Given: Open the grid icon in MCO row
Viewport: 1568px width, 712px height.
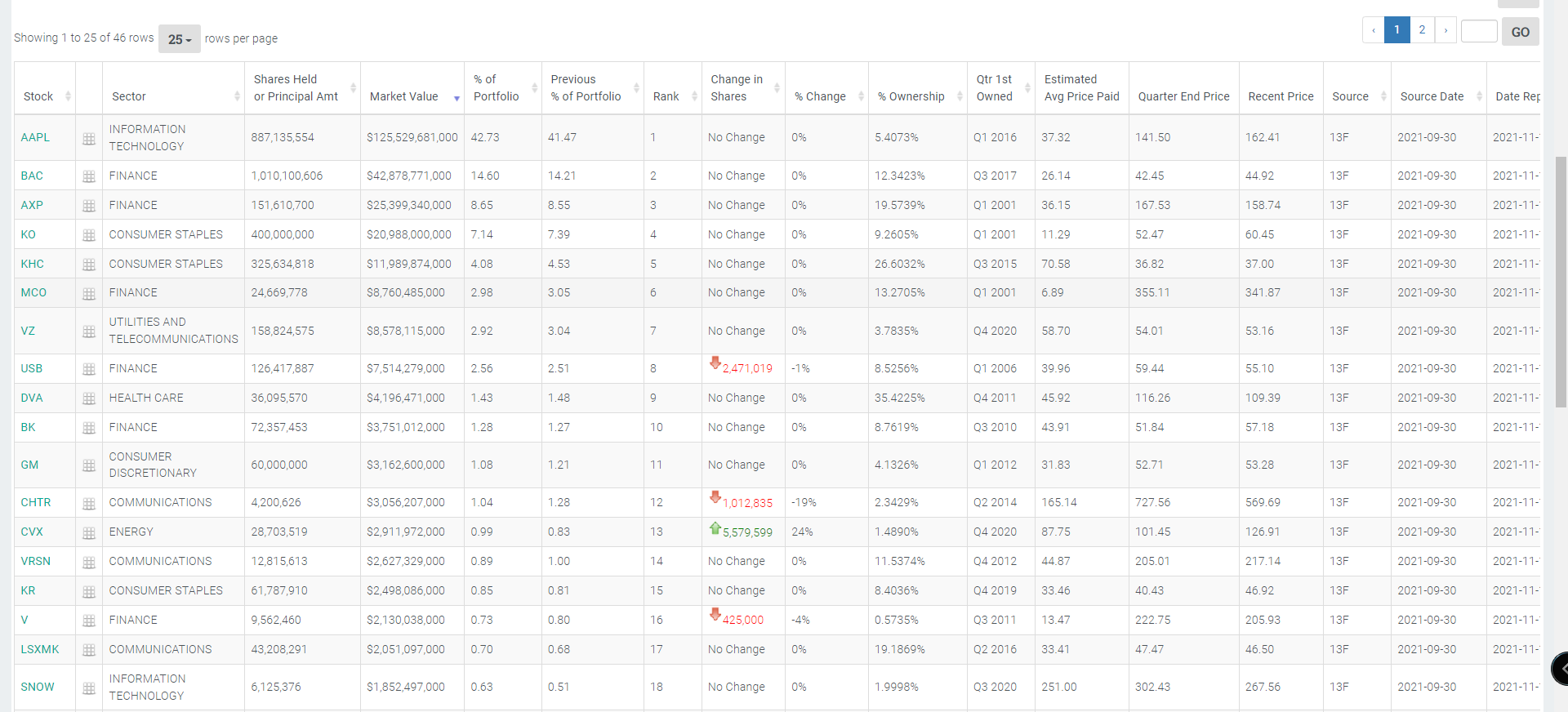Looking at the screenshot, I should [x=89, y=293].
